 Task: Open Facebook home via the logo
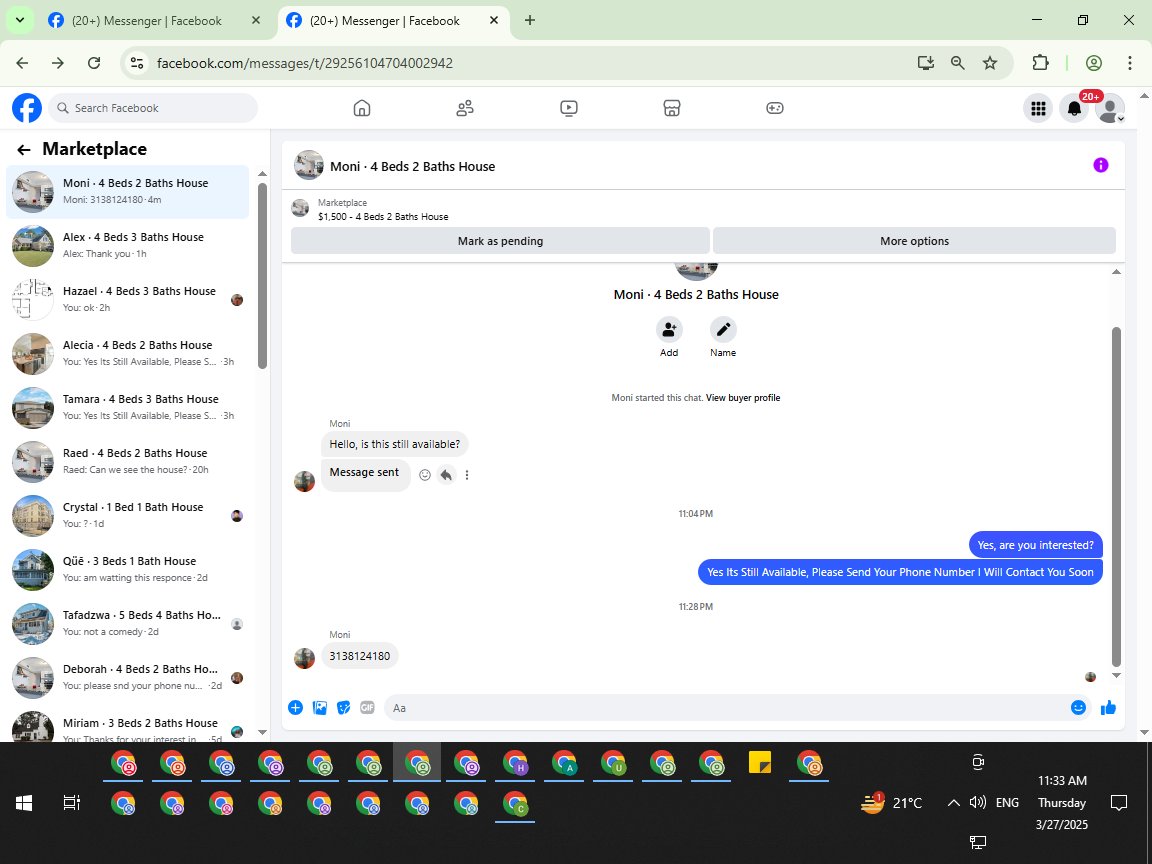pyautogui.click(x=27, y=108)
